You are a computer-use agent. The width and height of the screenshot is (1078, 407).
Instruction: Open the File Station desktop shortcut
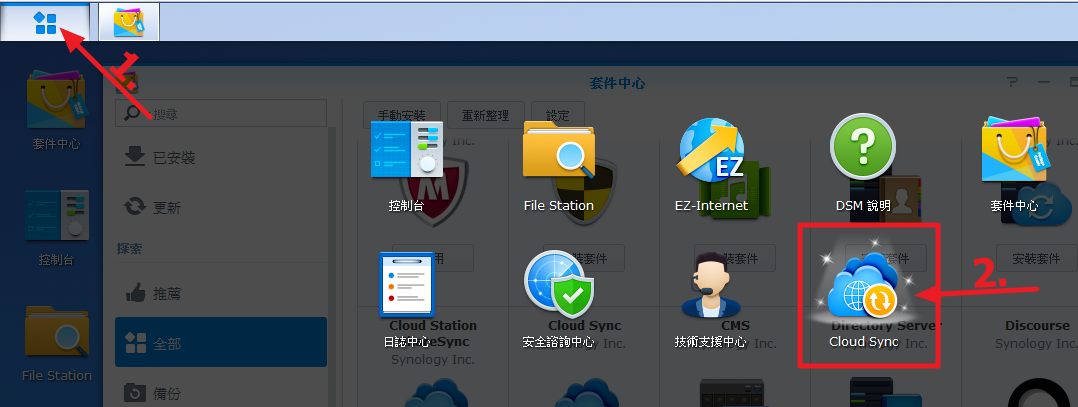pos(56,344)
